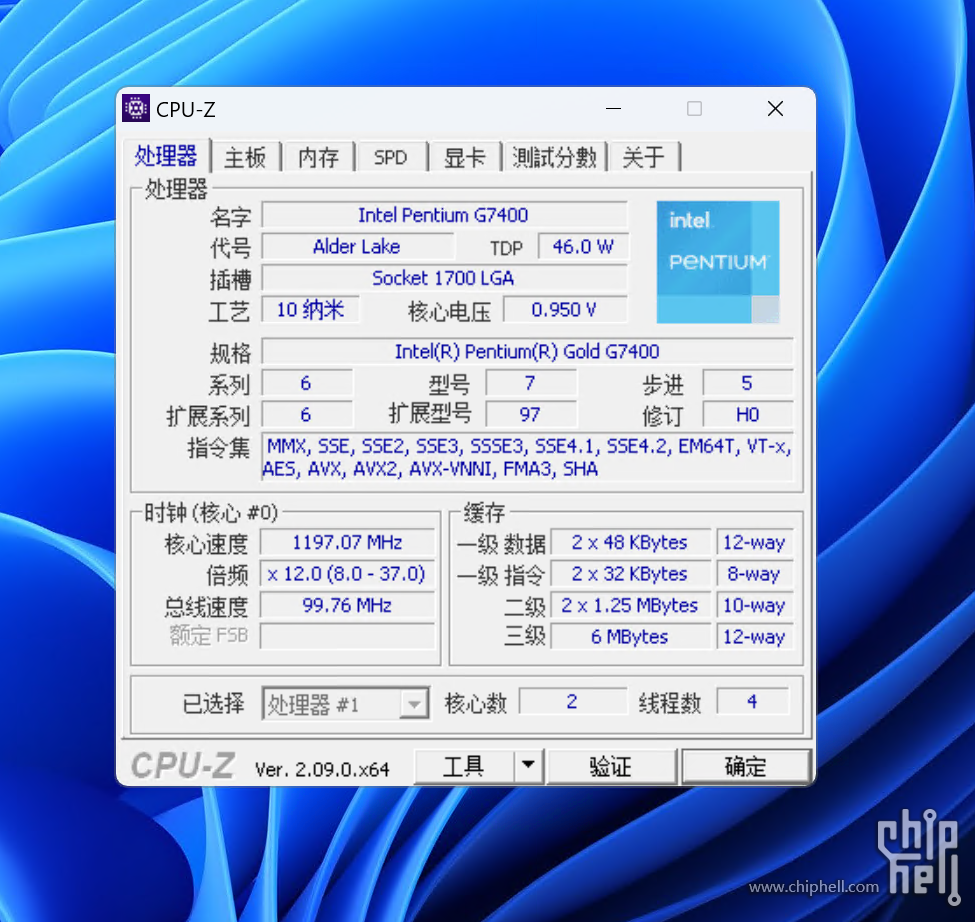
Task: Select the SPD tab
Action: click(x=390, y=157)
